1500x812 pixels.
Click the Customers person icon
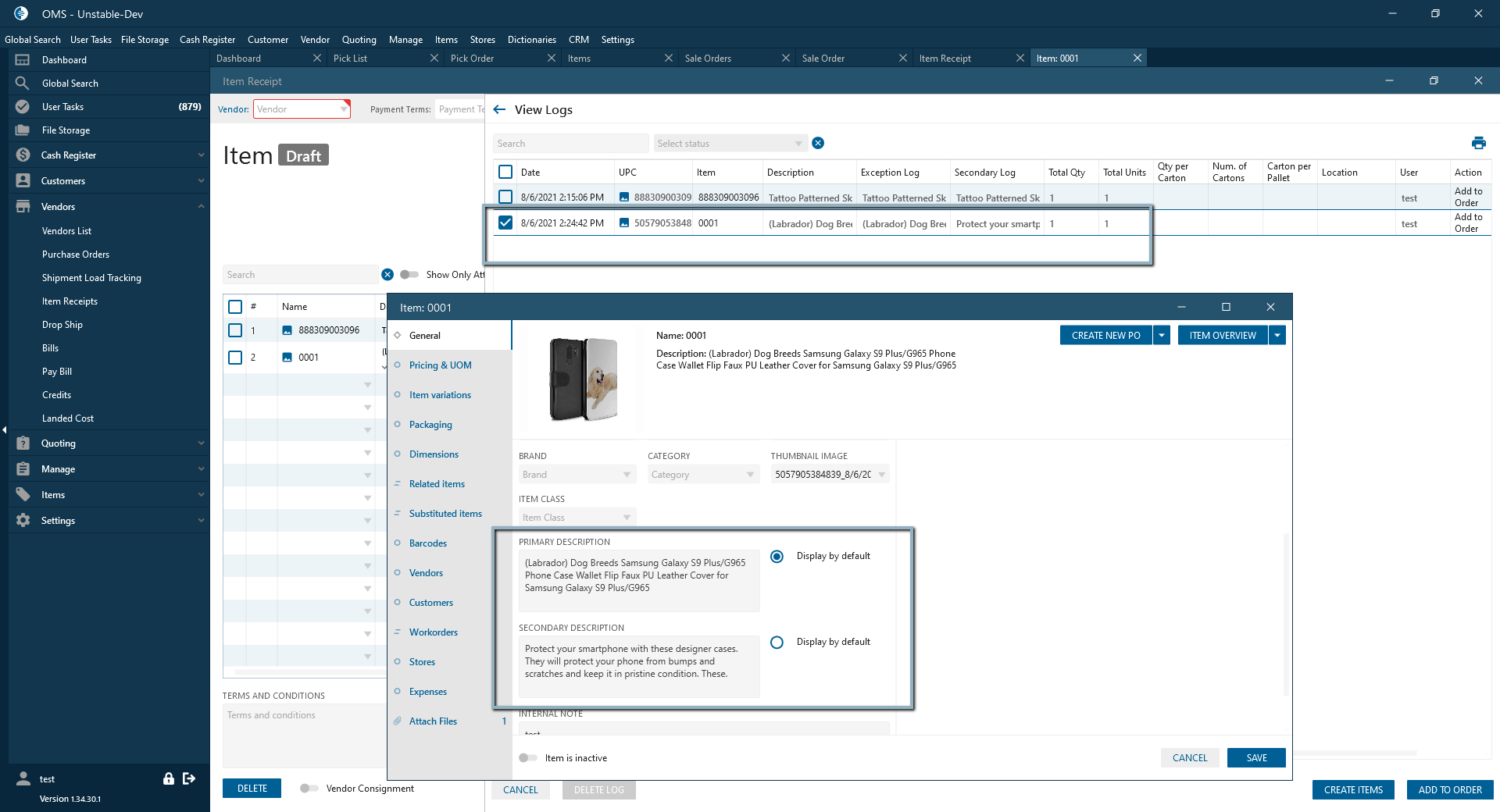[23, 181]
